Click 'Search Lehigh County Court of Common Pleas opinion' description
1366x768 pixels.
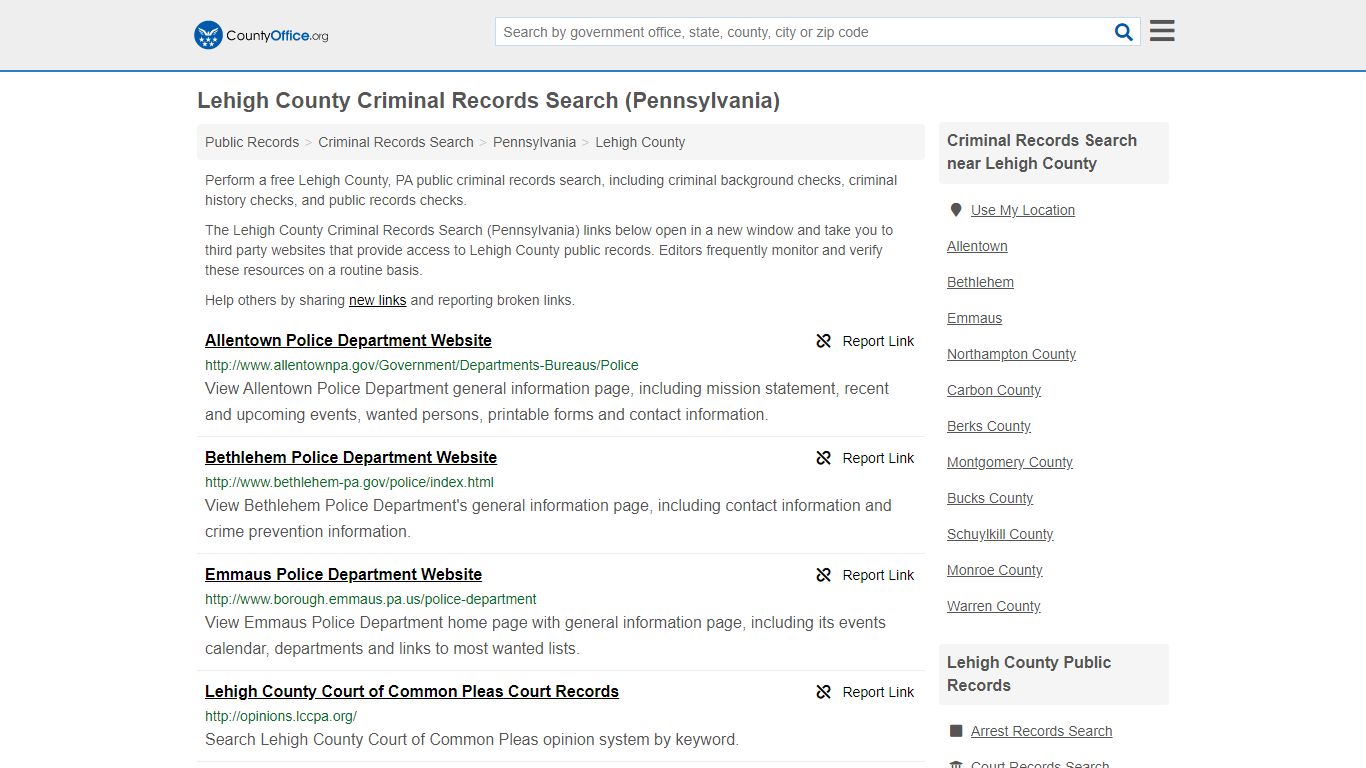pos(472,740)
